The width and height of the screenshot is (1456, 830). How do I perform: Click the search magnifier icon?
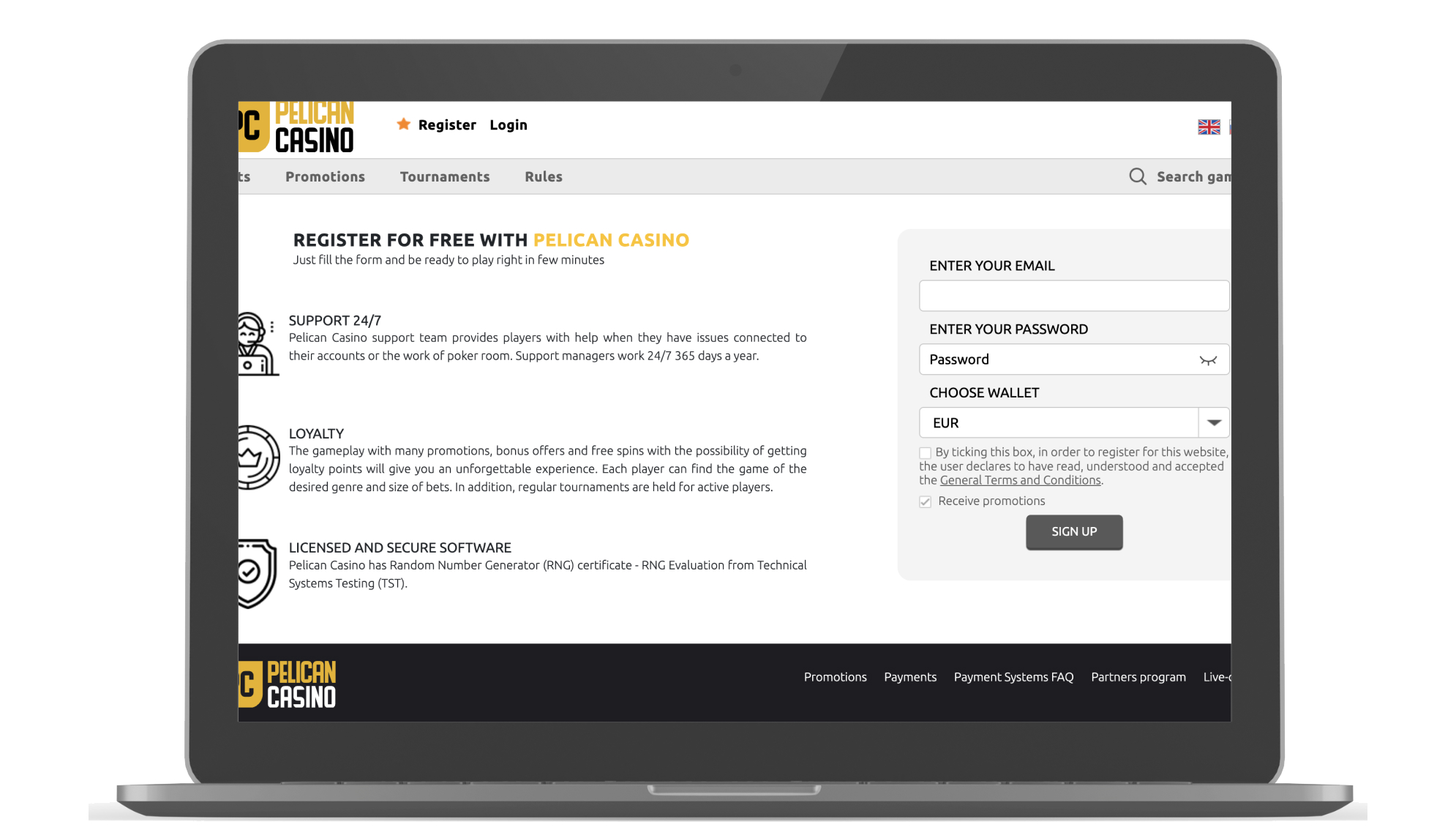tap(1138, 176)
